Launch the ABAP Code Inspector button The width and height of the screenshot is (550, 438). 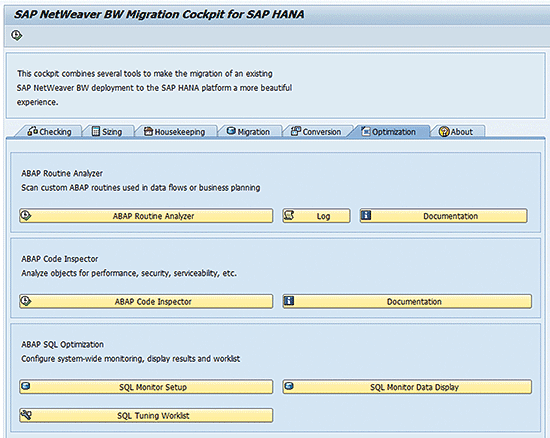coord(146,301)
